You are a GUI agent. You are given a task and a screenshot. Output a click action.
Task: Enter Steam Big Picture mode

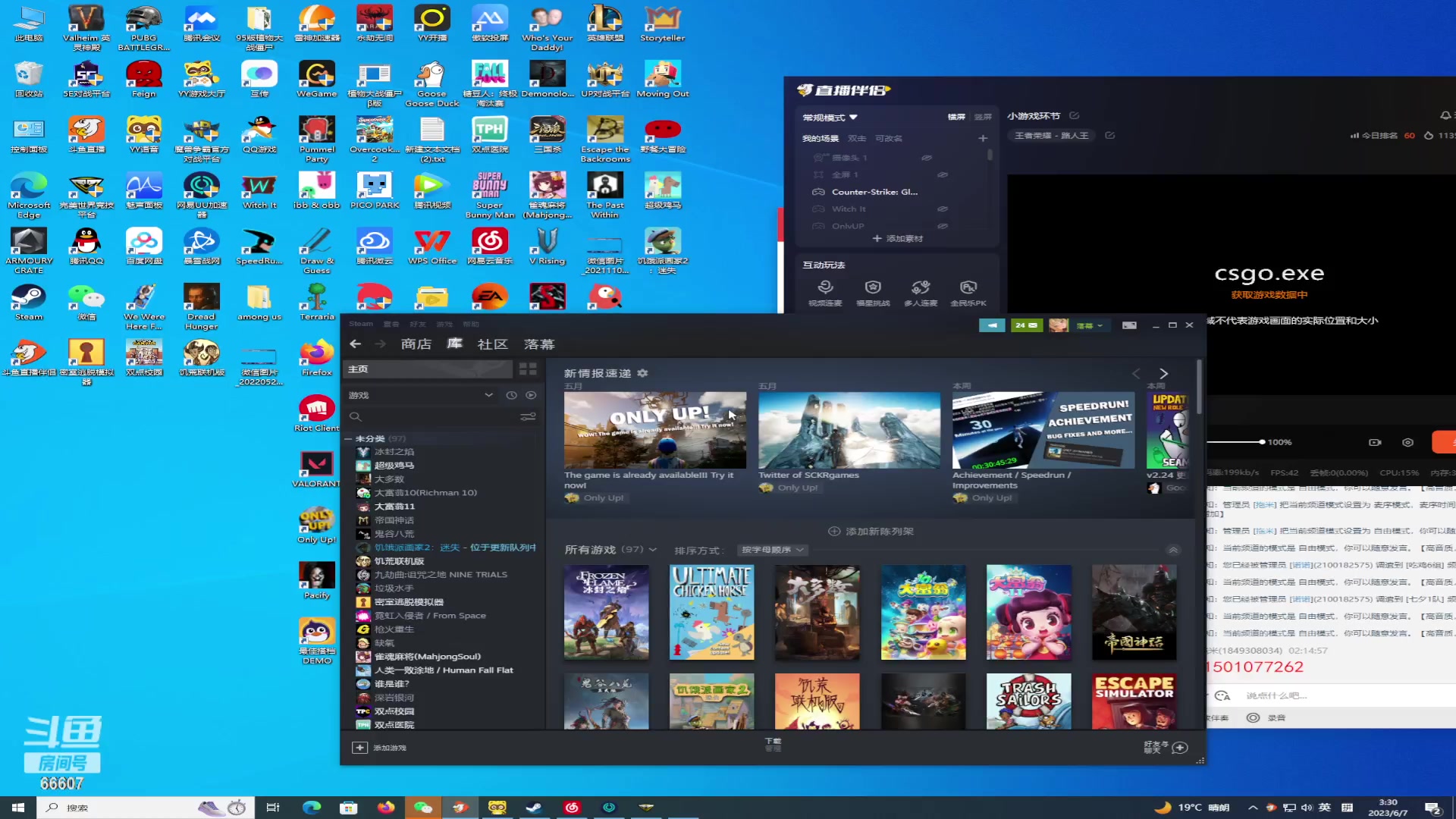tap(1129, 325)
